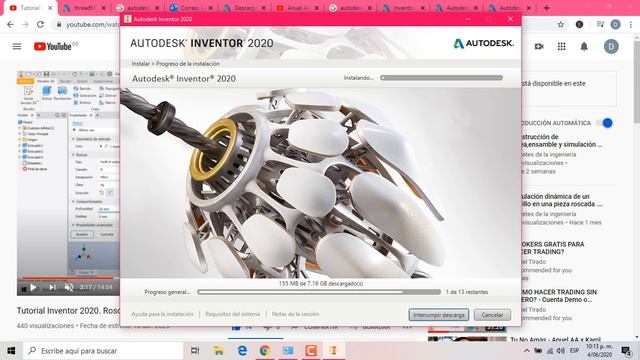Click the Instalando progress bar
The image size is (640, 360).
click(441, 78)
